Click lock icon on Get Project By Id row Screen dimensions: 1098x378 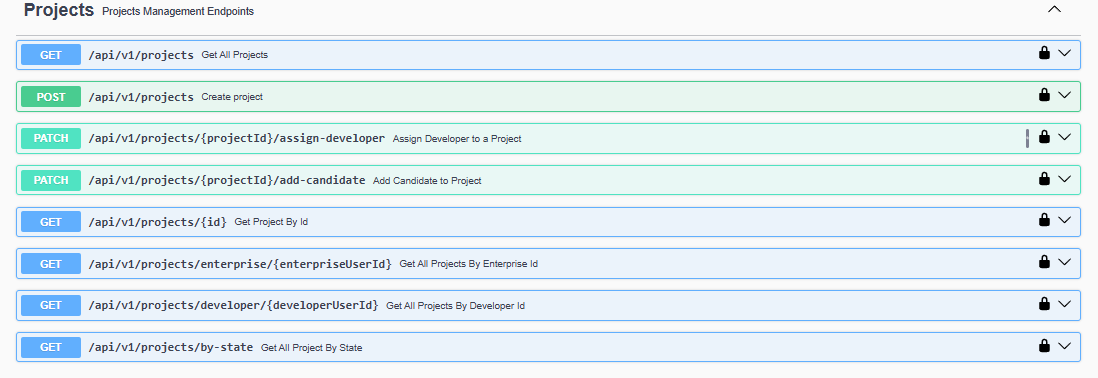coord(1044,220)
